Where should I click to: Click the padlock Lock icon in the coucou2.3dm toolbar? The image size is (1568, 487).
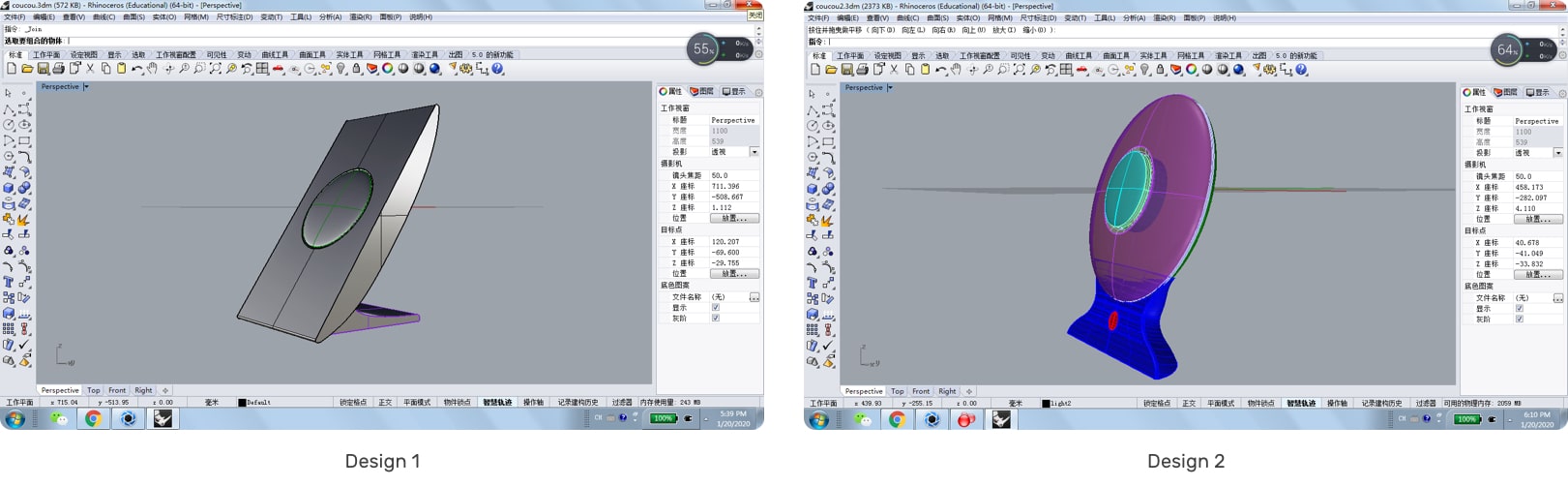click(1160, 70)
